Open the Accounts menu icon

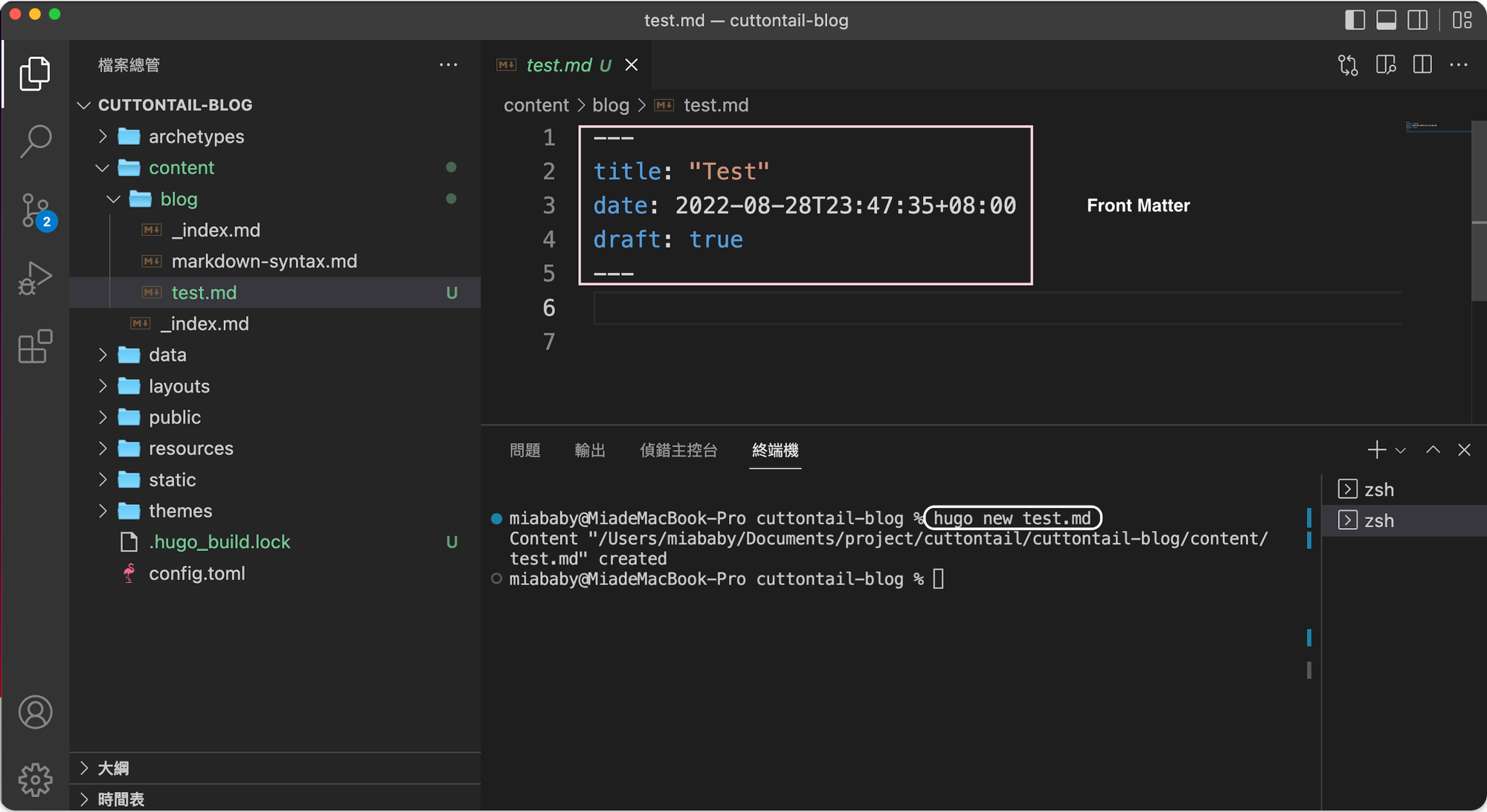[x=35, y=712]
